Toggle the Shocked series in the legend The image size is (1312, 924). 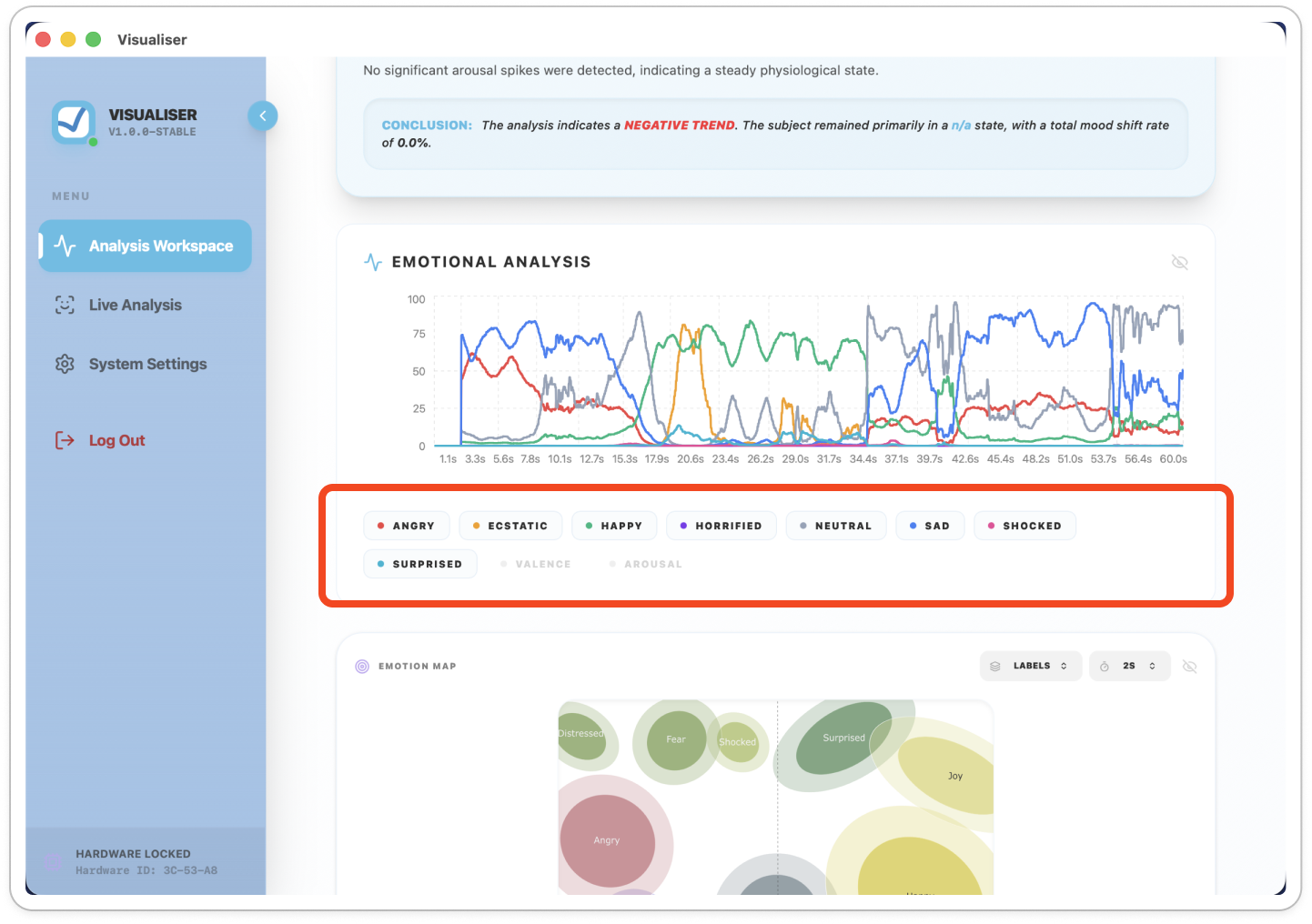pyautogui.click(x=1025, y=526)
